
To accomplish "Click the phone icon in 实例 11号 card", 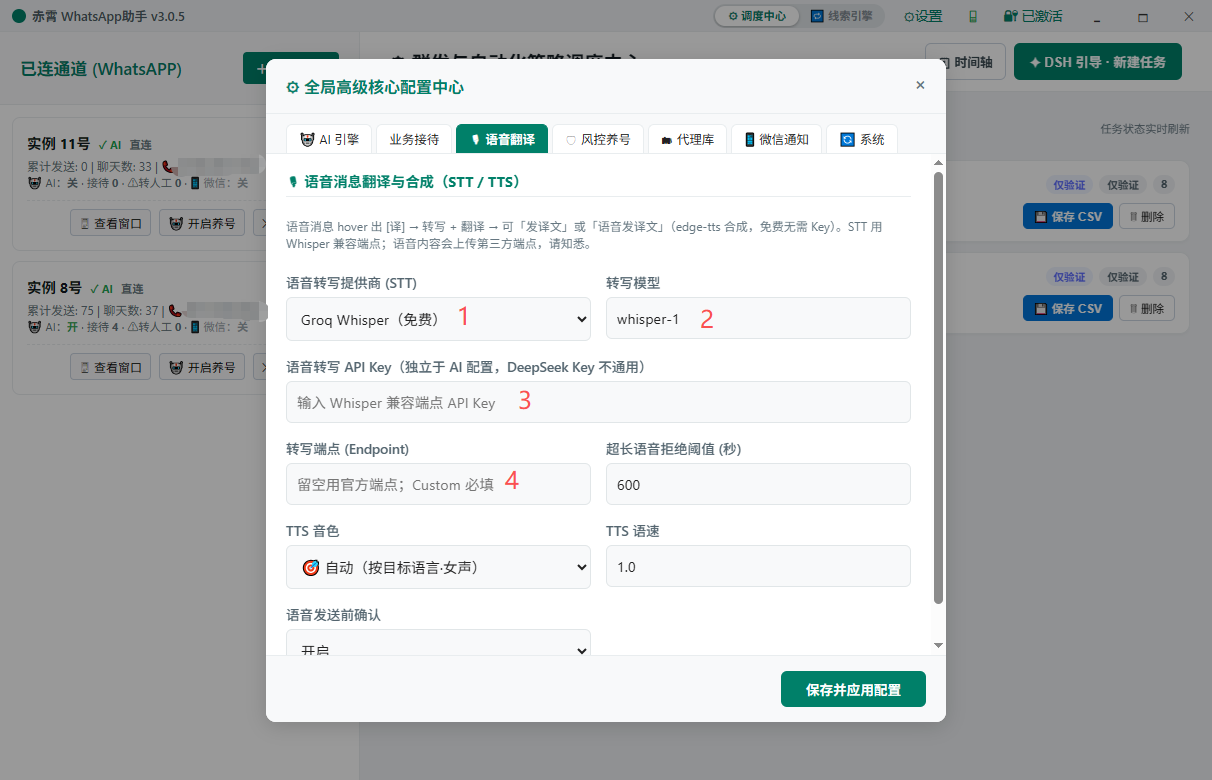I will (x=167, y=168).
